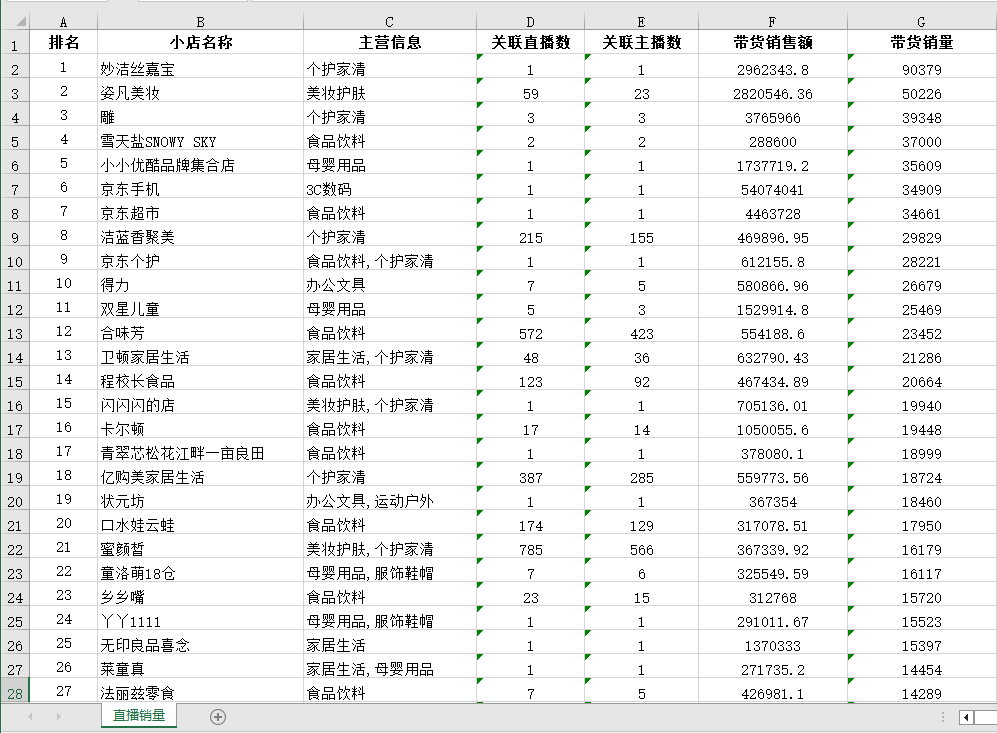Select column D header
The width and height of the screenshot is (997, 733).
point(530,22)
